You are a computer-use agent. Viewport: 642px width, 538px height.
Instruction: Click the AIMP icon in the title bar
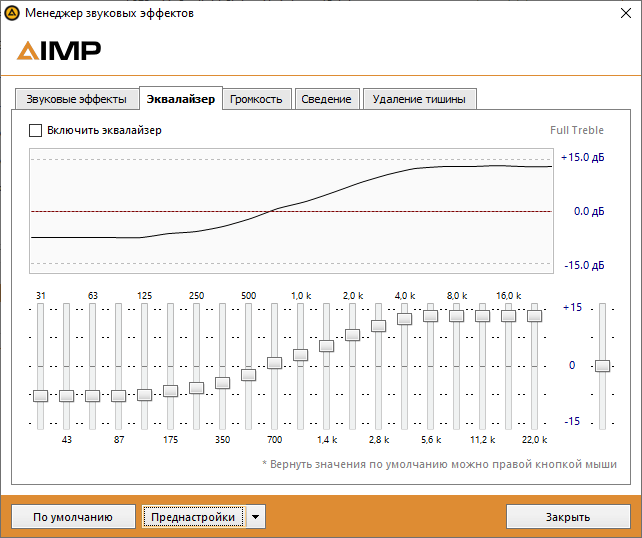tap(12, 13)
